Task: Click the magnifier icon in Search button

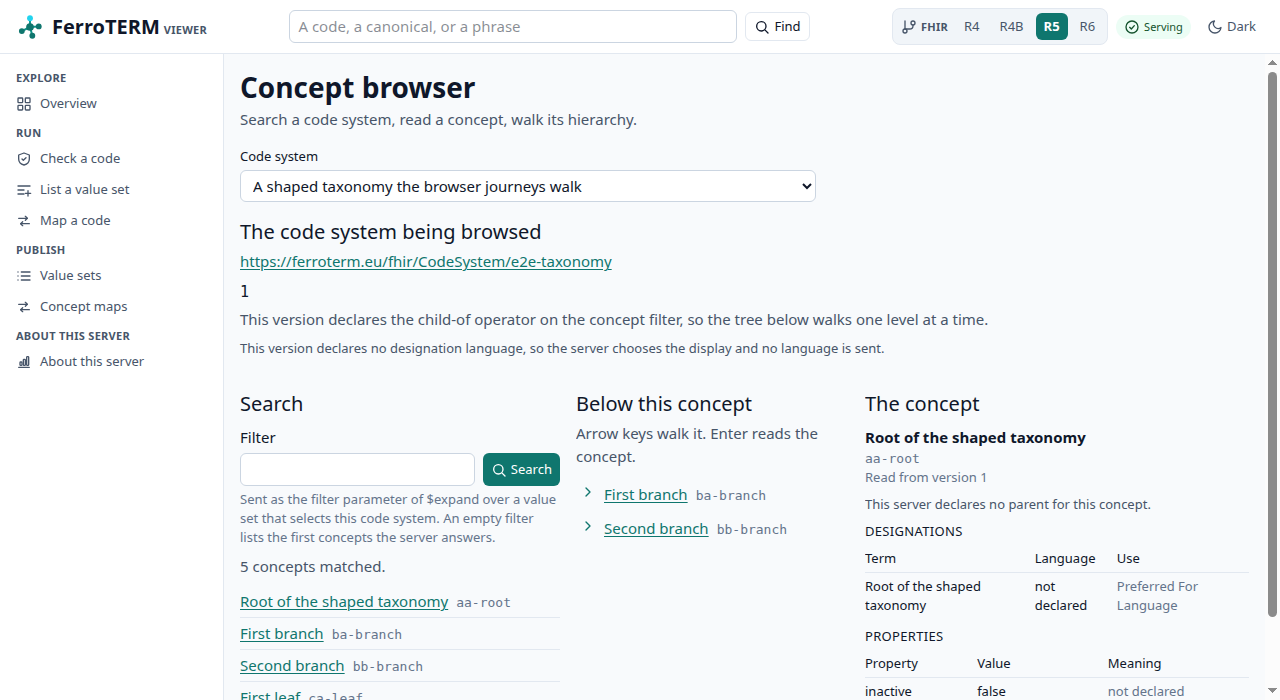Action: tap(499, 470)
